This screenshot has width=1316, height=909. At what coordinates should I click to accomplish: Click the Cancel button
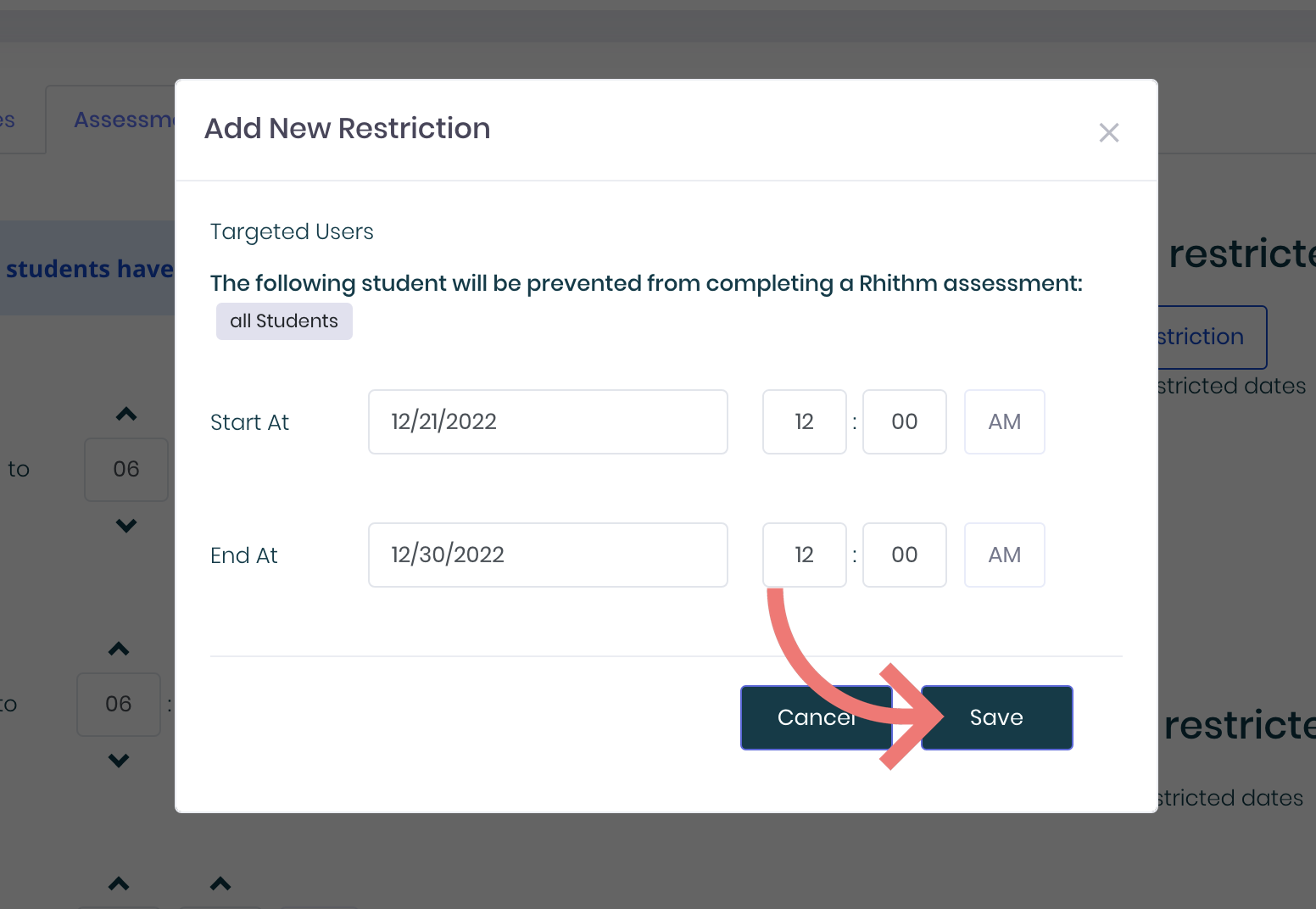tap(817, 717)
